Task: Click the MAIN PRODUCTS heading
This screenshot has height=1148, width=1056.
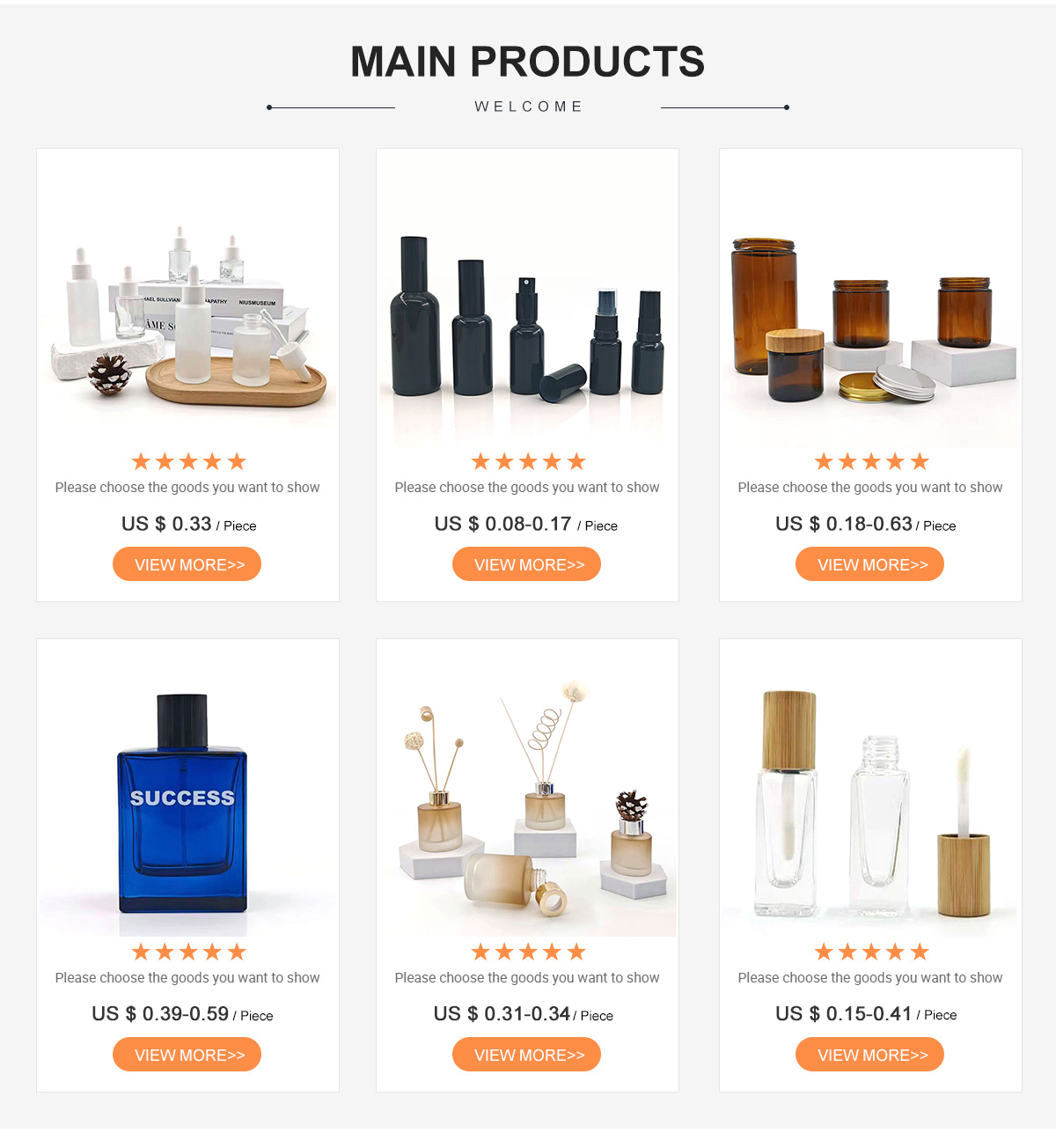Action: click(527, 62)
